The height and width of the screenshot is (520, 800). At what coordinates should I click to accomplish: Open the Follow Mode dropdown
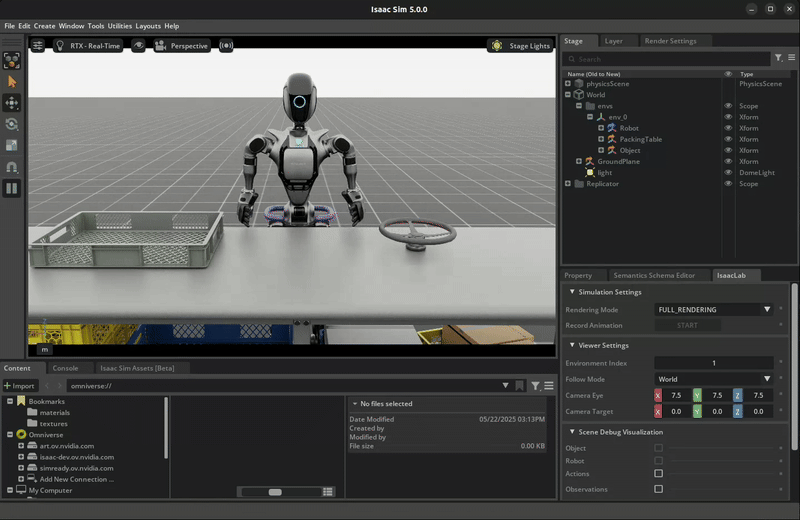coord(714,379)
